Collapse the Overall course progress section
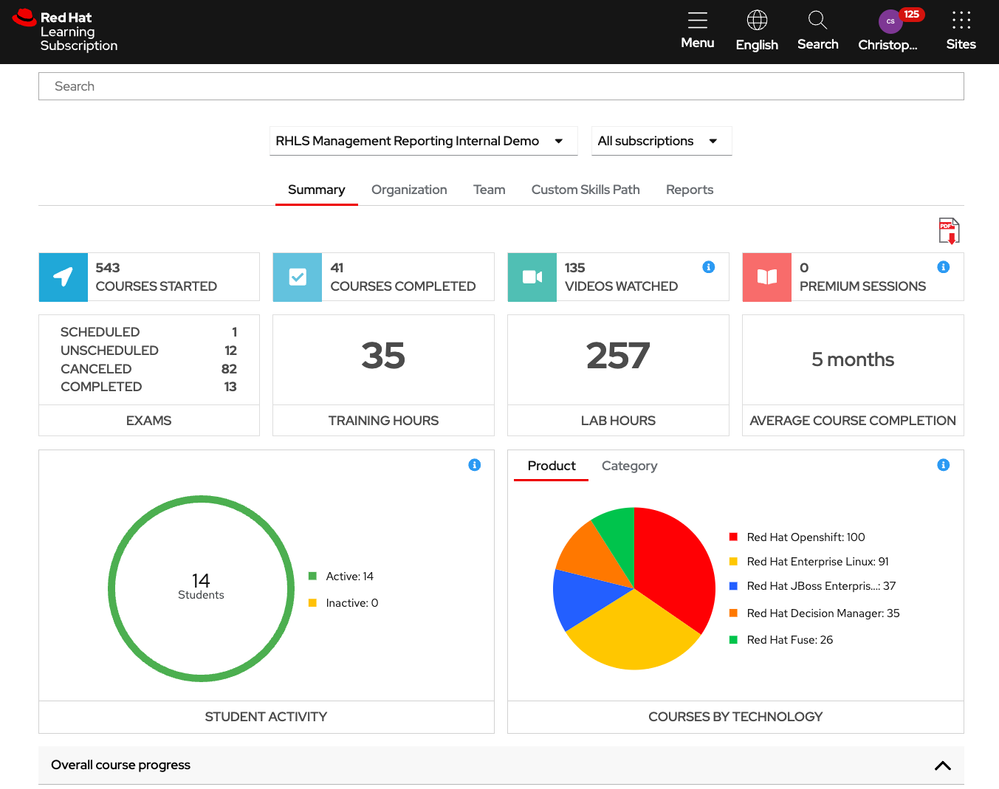 941,766
